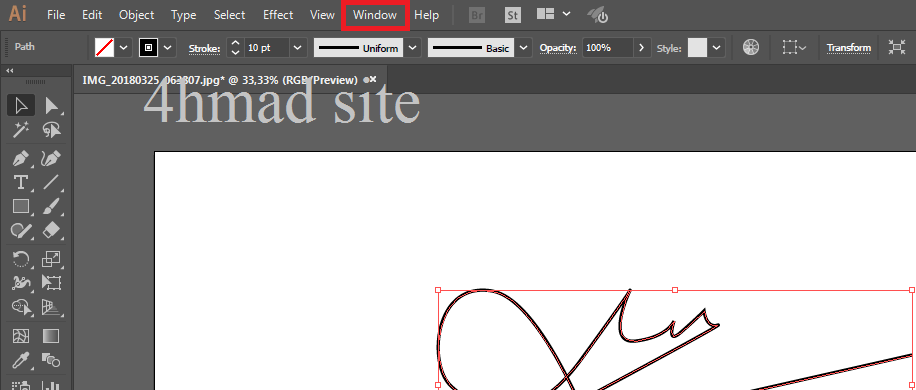Activate the Type tool
This screenshot has height=390, width=916.
(x=21, y=182)
